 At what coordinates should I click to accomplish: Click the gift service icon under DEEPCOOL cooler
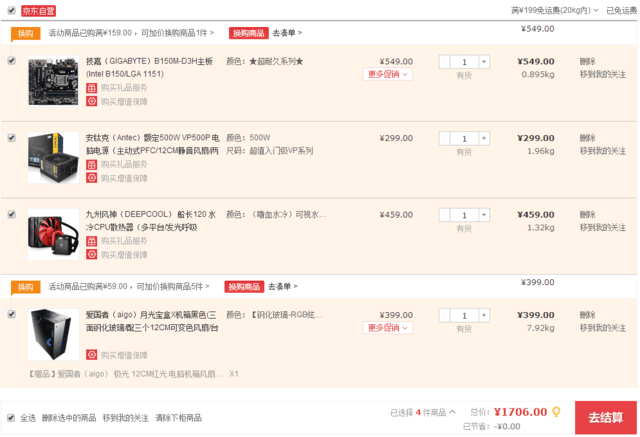coord(91,241)
